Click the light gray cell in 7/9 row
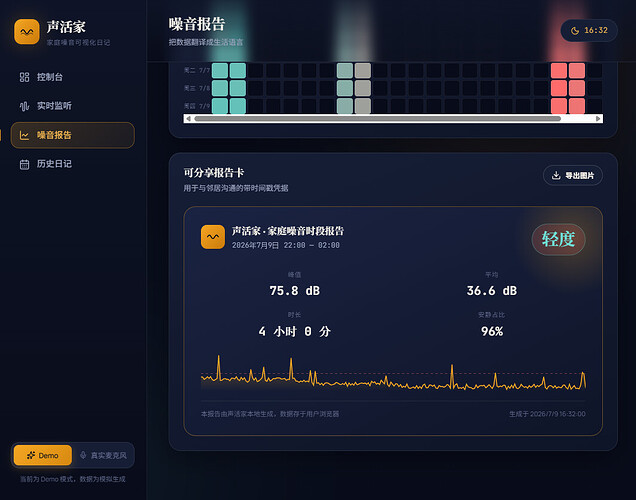The height and width of the screenshot is (500, 636). pos(363,106)
